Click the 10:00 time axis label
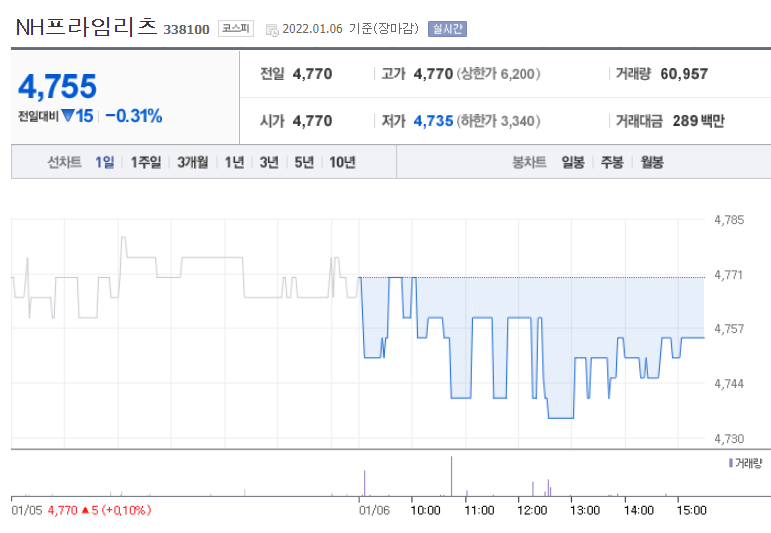This screenshot has height=533, width=771. click(425, 510)
